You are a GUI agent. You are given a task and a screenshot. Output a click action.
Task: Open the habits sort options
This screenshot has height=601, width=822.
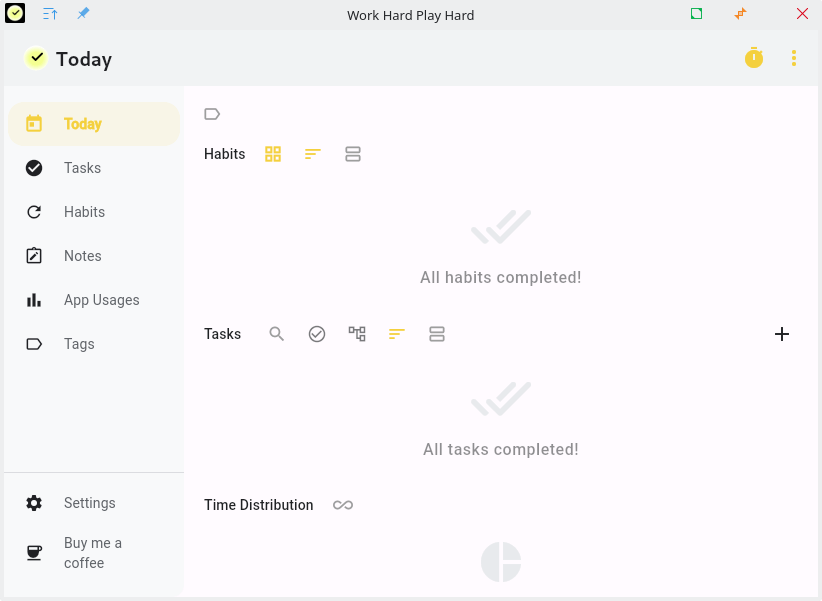tap(313, 154)
